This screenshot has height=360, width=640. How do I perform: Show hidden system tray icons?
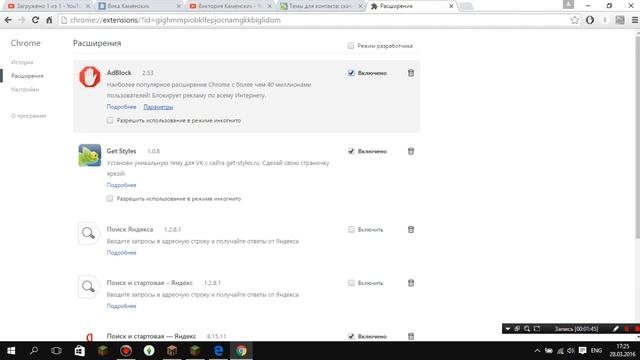click(537, 351)
